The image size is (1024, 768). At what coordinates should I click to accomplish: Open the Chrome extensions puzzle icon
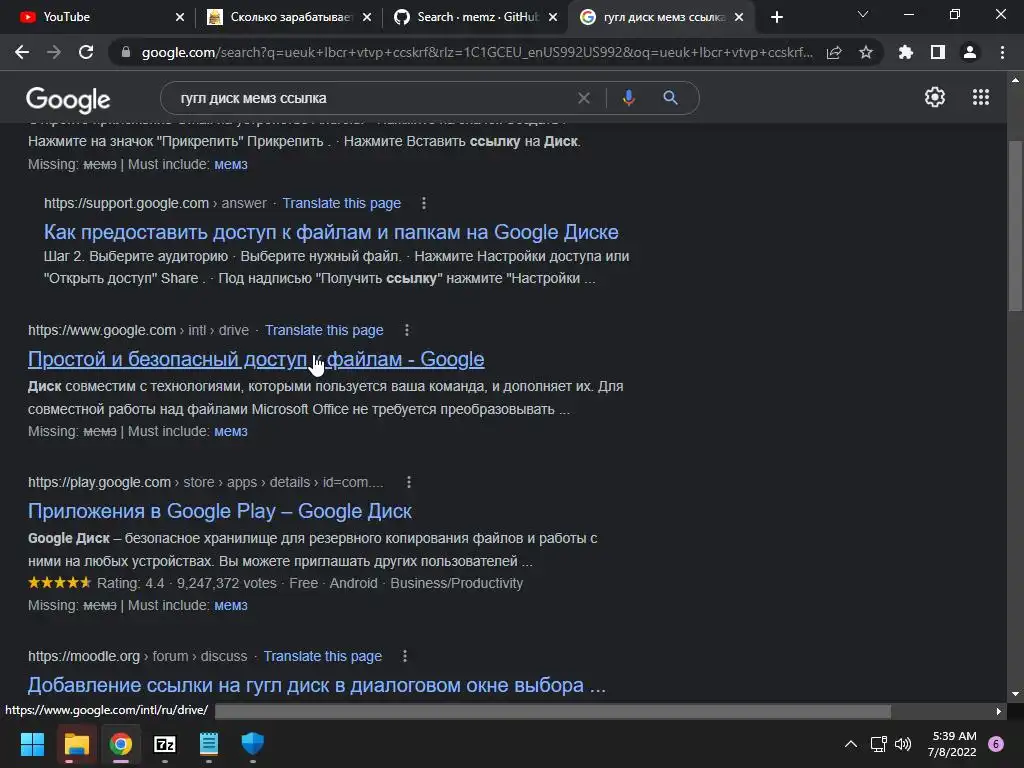pos(906,52)
